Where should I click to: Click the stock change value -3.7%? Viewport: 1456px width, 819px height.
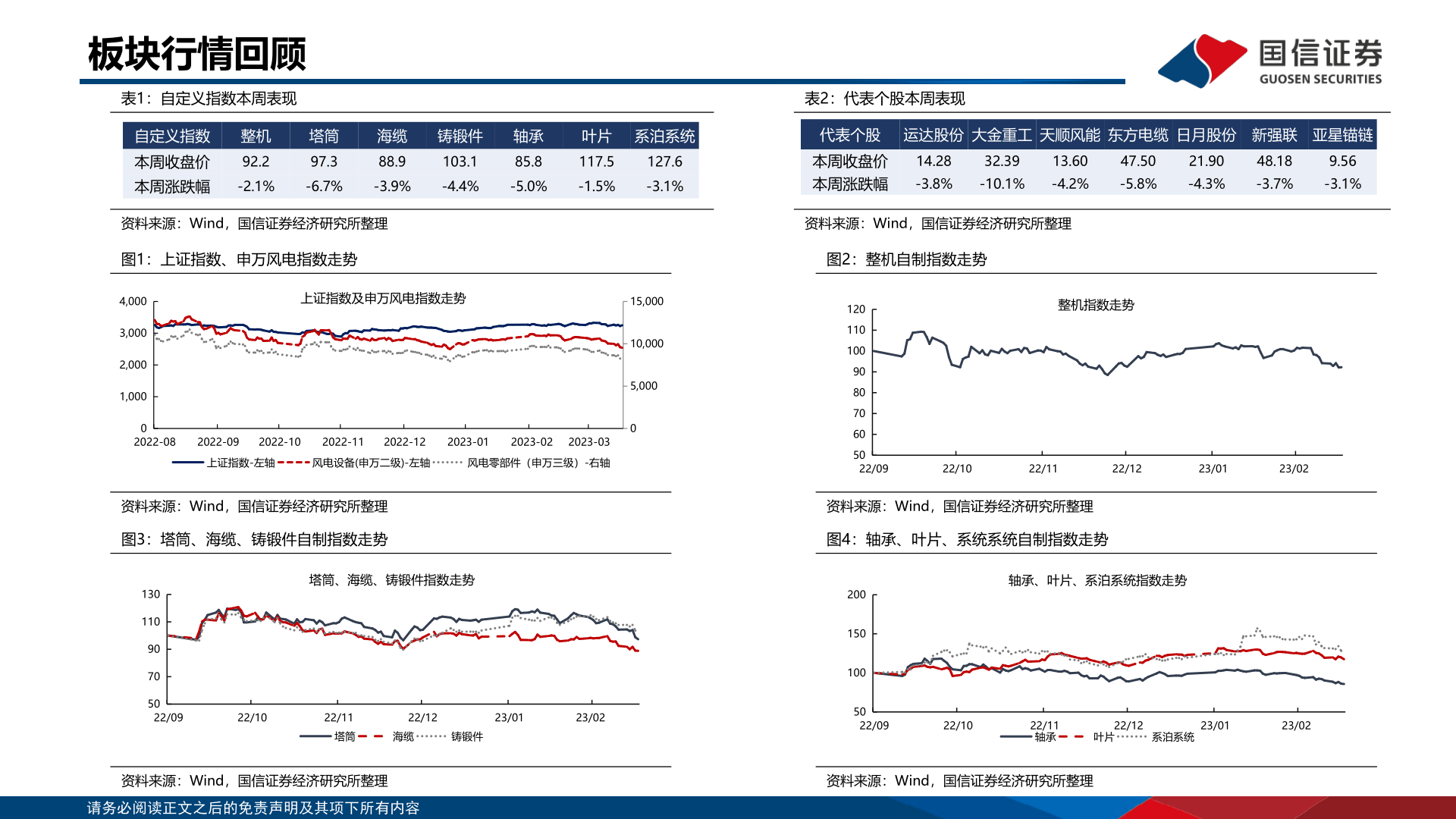point(1275,184)
